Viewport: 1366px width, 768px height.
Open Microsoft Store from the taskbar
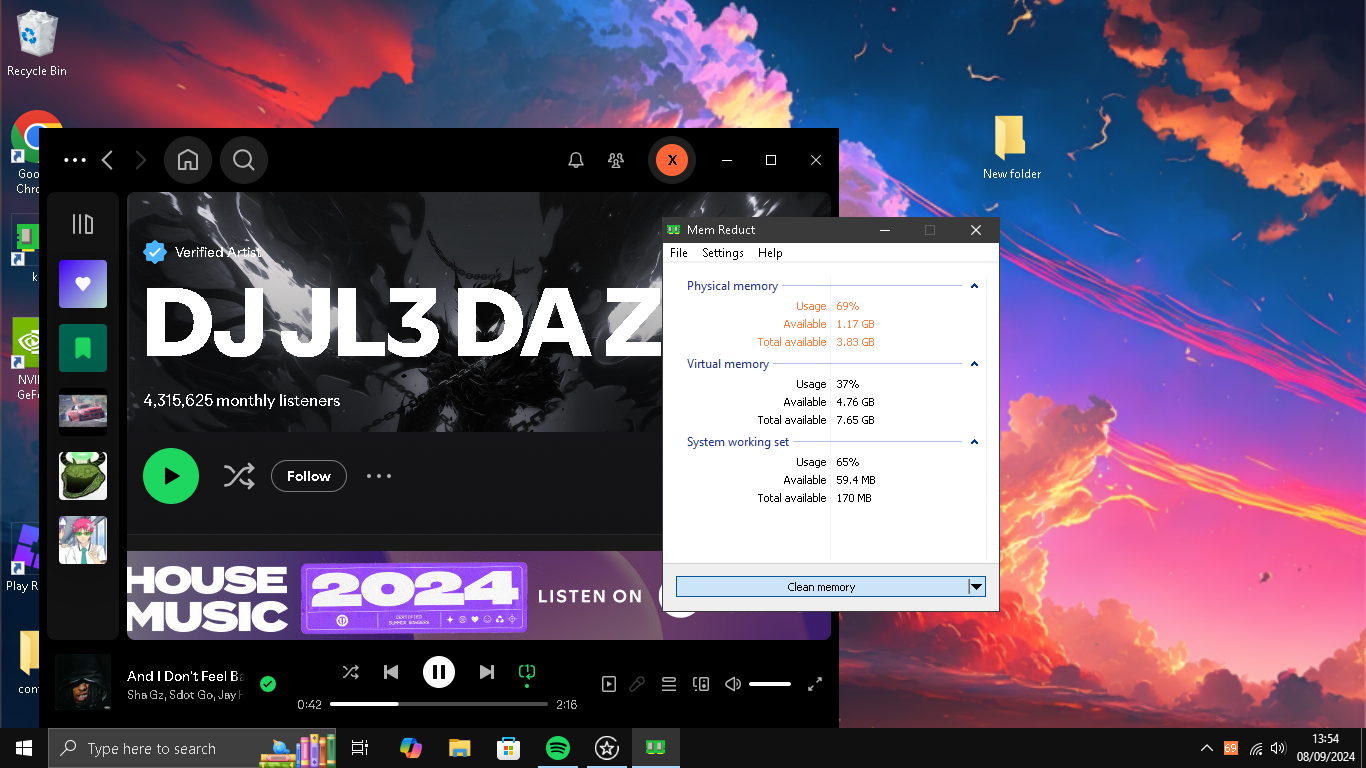coord(509,748)
